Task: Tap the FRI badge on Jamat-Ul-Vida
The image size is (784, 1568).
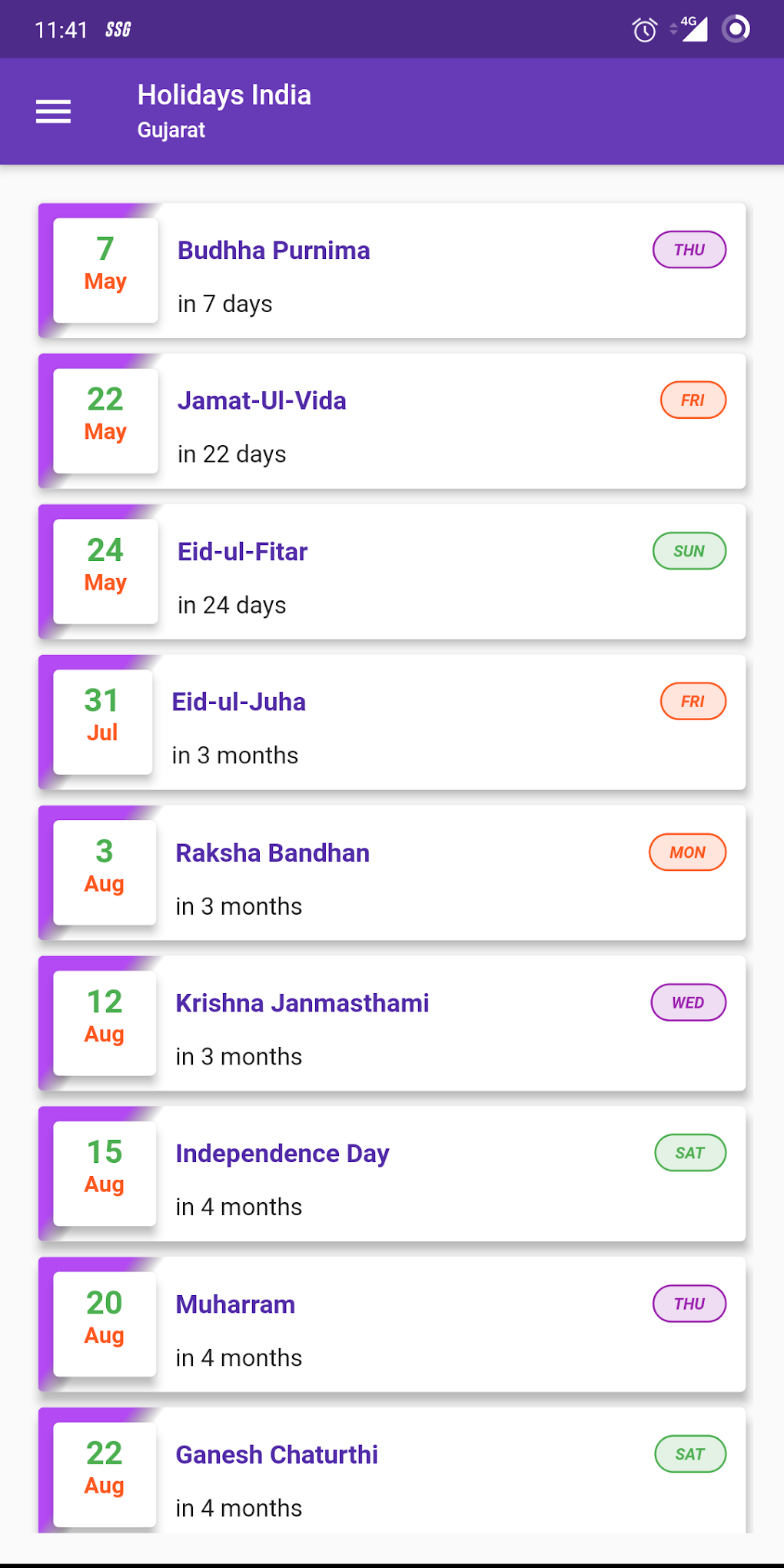Action: (x=693, y=400)
